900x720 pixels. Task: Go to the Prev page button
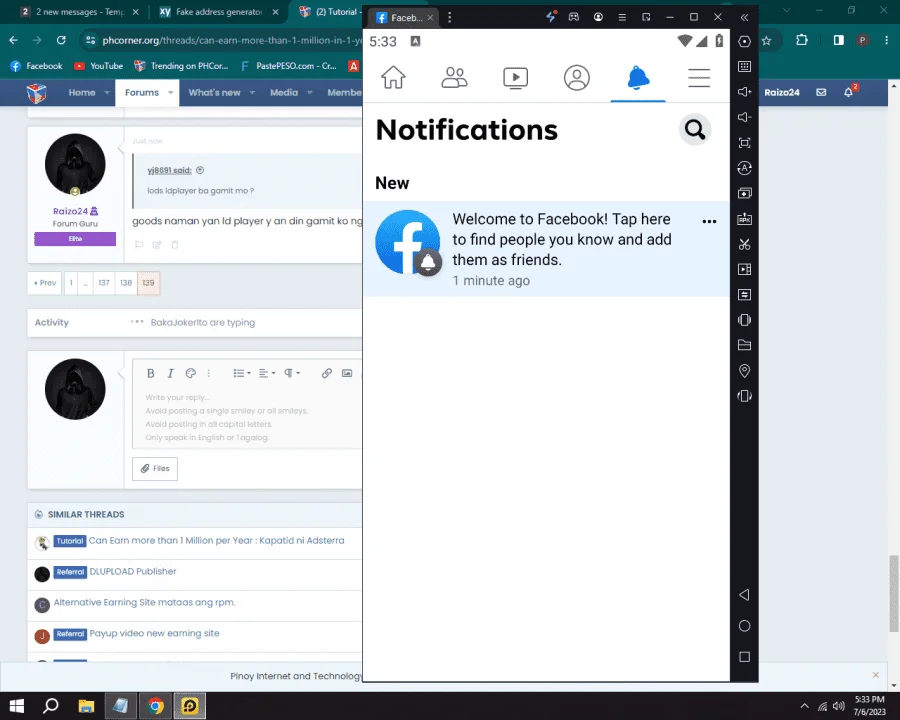pos(45,283)
